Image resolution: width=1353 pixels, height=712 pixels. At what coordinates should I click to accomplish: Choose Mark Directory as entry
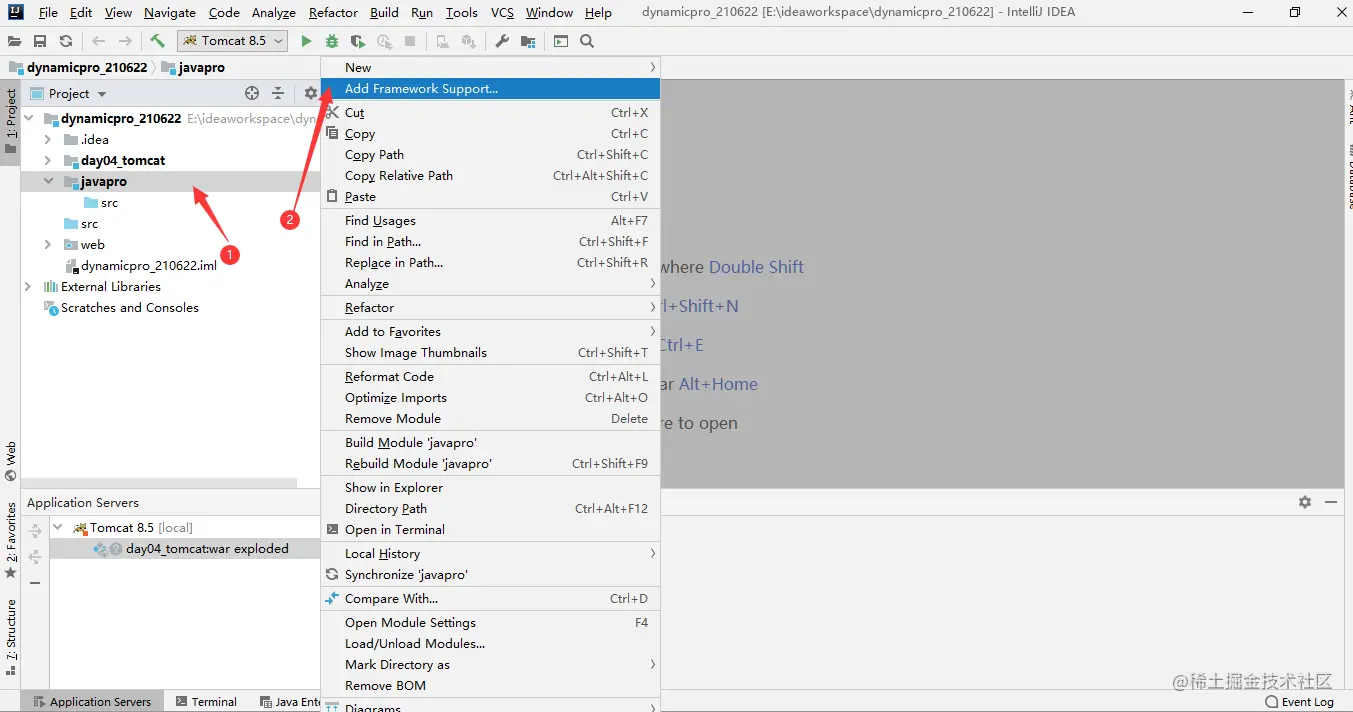click(490, 664)
